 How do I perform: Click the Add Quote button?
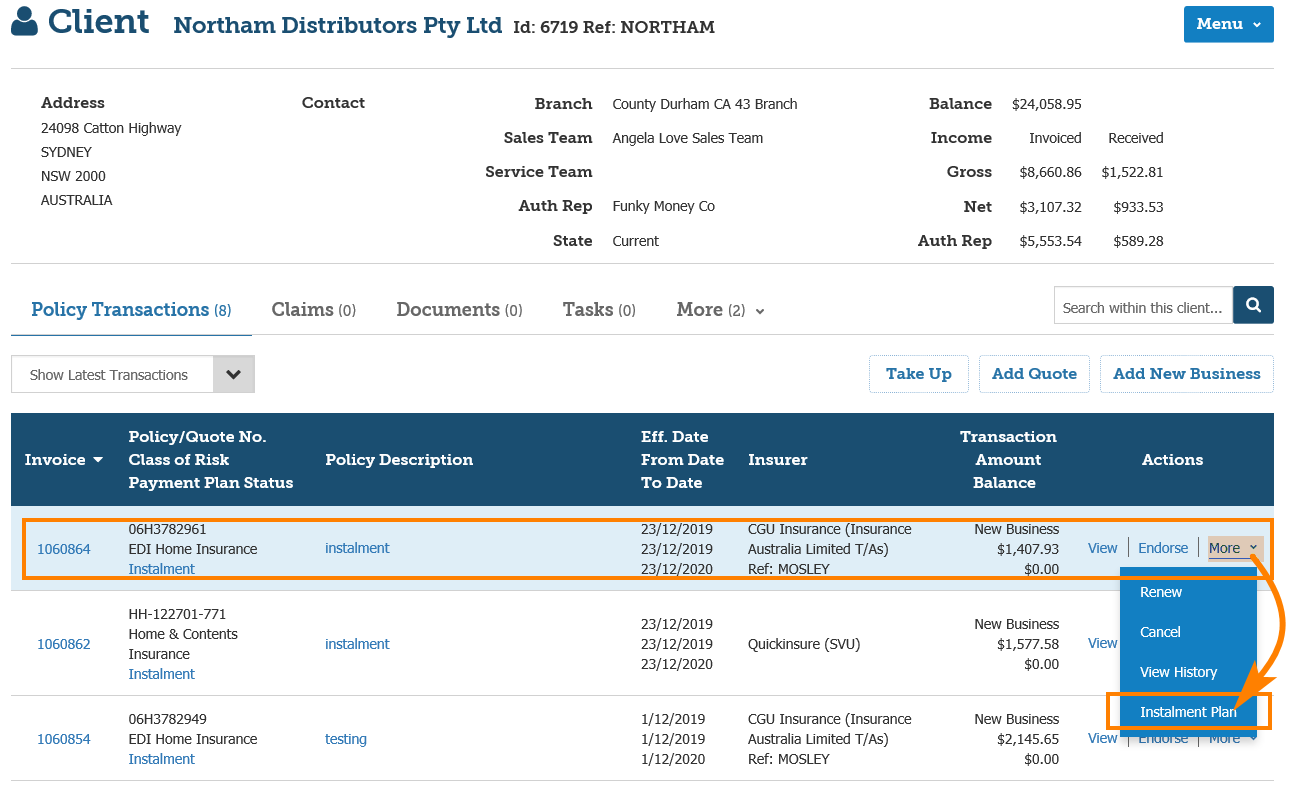[1034, 374]
